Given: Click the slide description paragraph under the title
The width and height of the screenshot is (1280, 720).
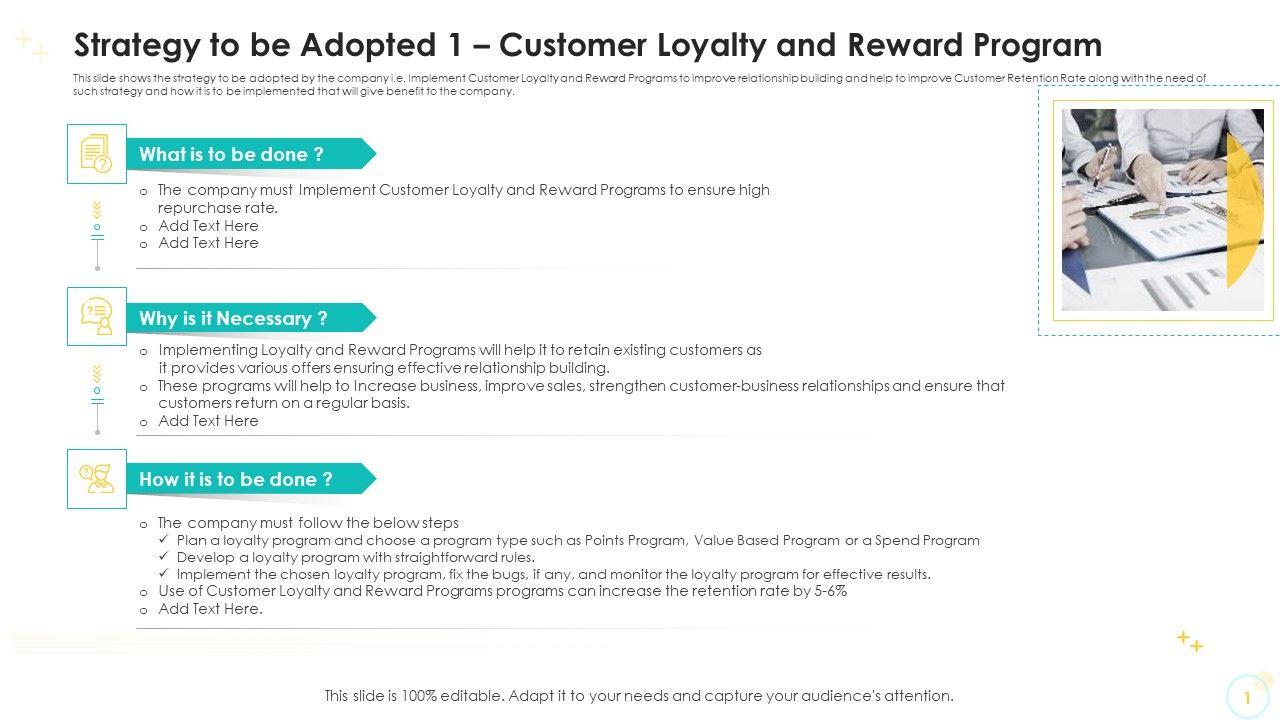Looking at the screenshot, I should 640,84.
